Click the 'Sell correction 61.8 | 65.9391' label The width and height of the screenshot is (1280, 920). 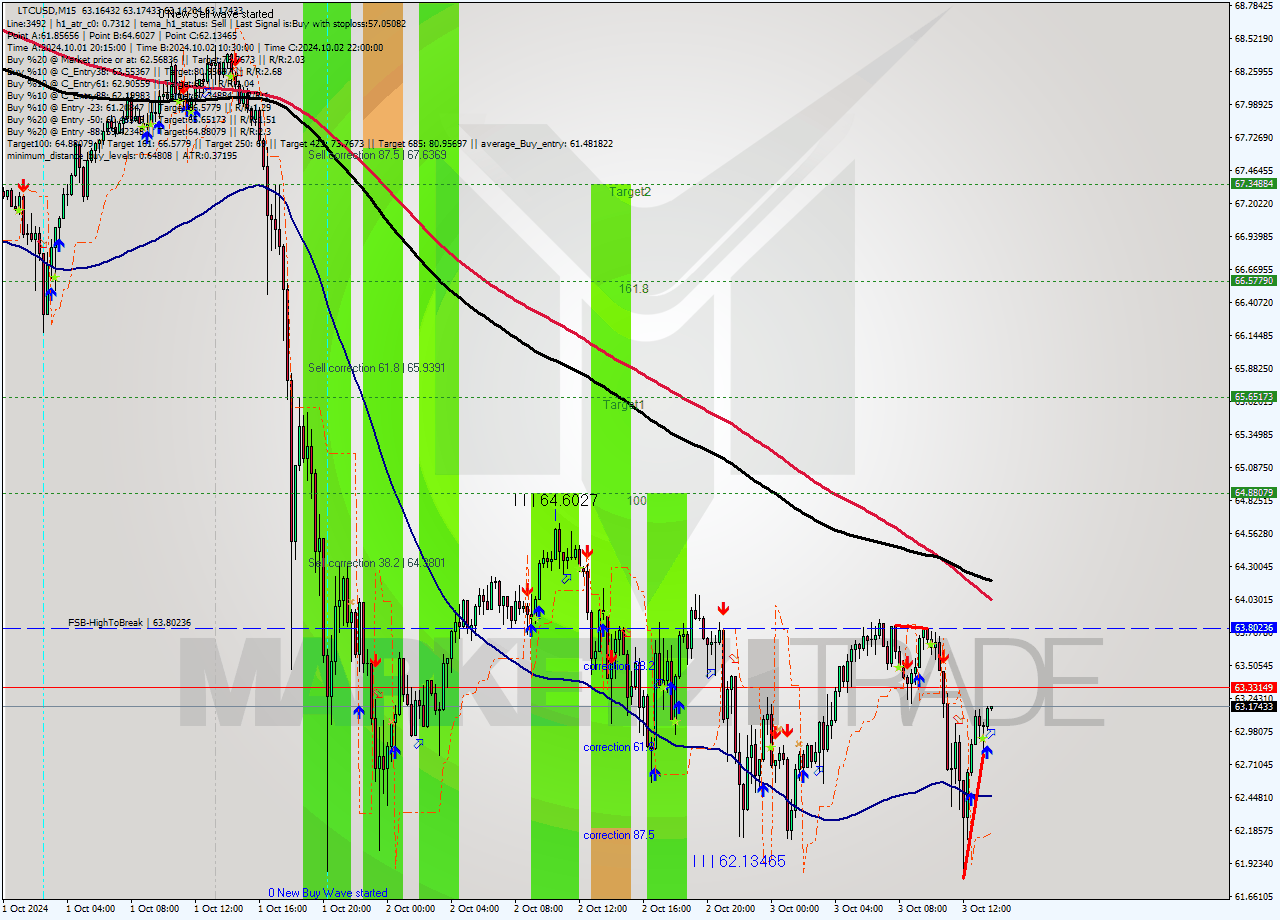[x=376, y=368]
